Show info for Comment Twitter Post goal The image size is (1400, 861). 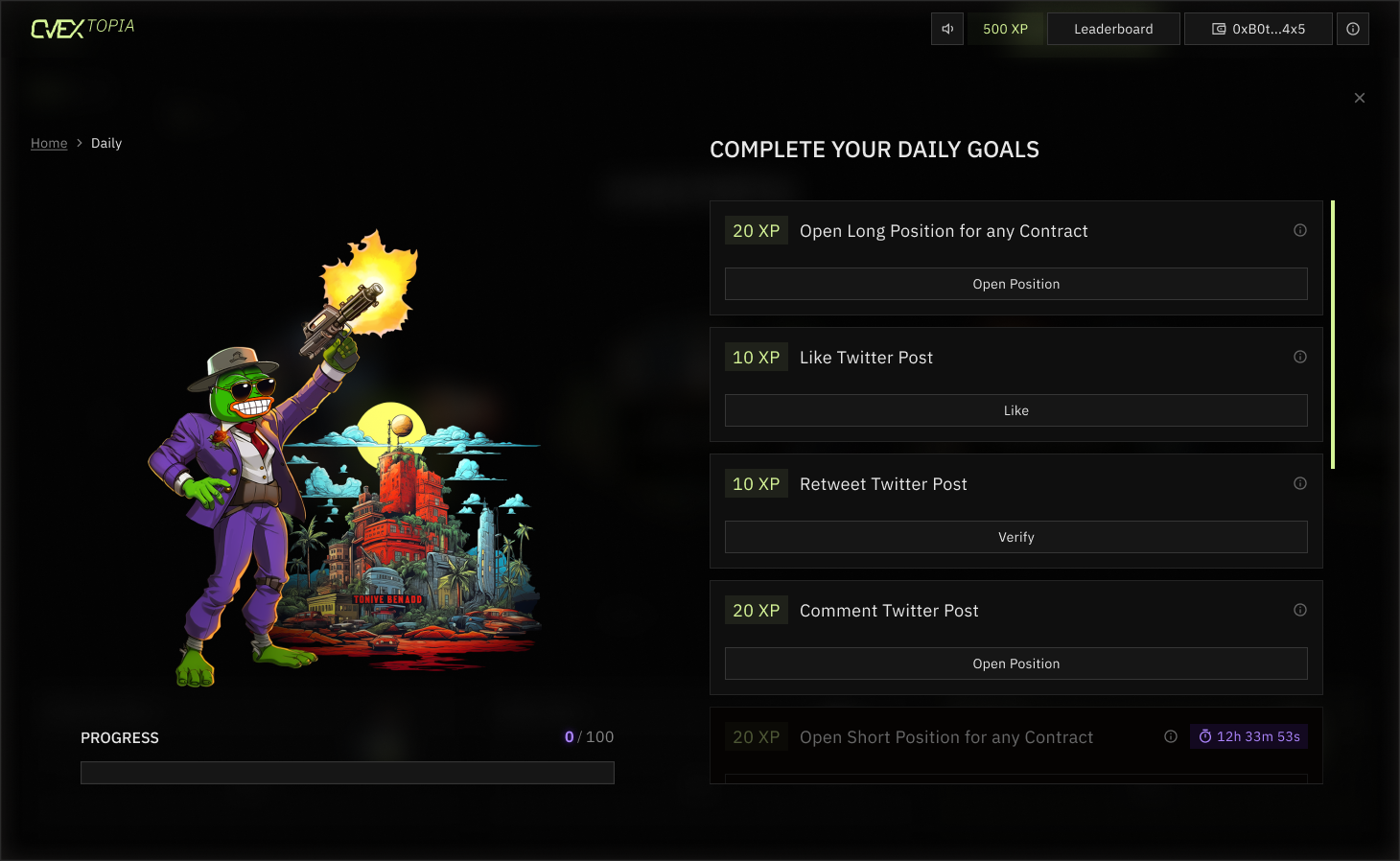click(1300, 610)
